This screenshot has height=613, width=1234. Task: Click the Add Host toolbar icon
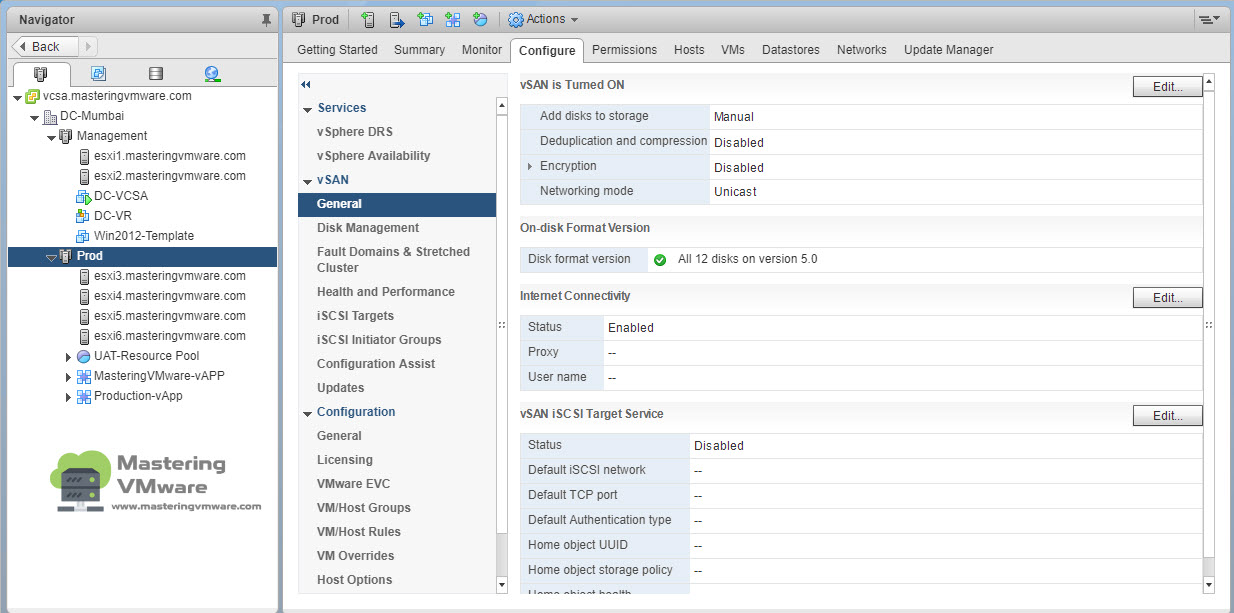click(369, 19)
